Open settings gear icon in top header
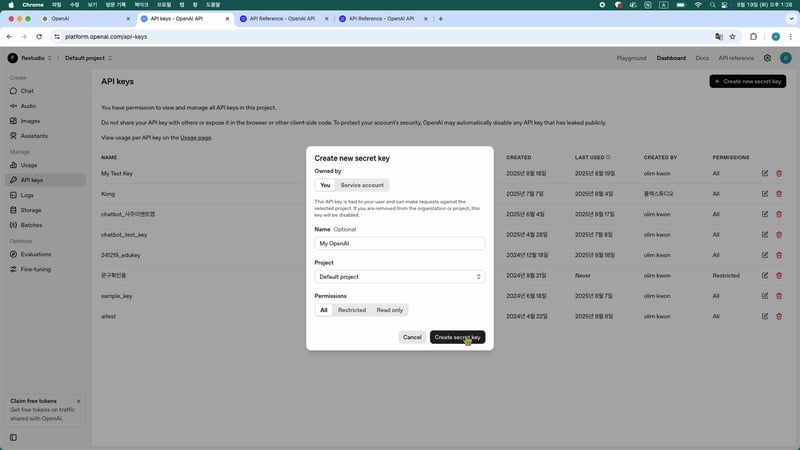 pos(767,58)
